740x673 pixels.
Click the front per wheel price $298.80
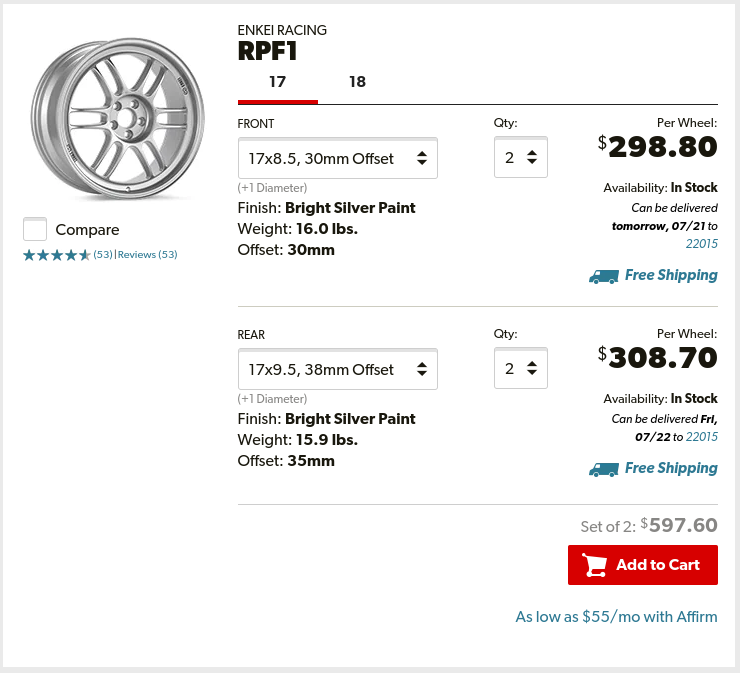point(657,147)
